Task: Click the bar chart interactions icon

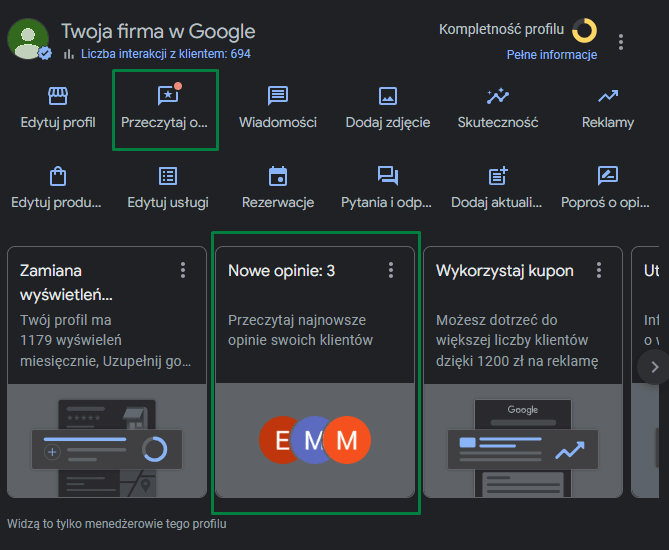Action: coord(69,54)
